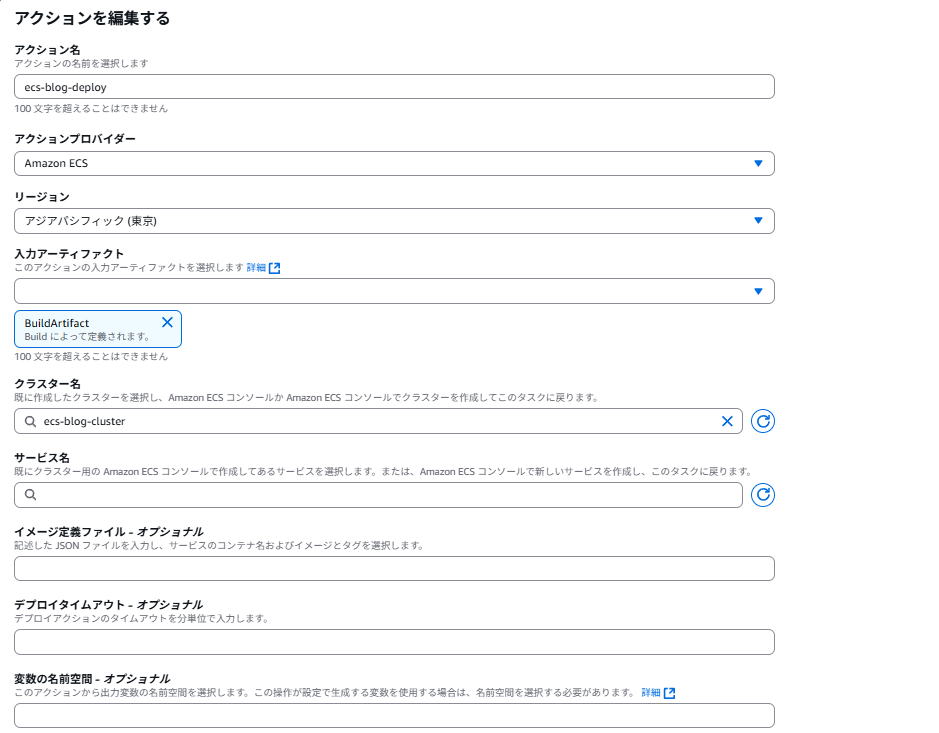Click the magnifier icon in service name field
The width and height of the screenshot is (939, 733).
point(30,495)
